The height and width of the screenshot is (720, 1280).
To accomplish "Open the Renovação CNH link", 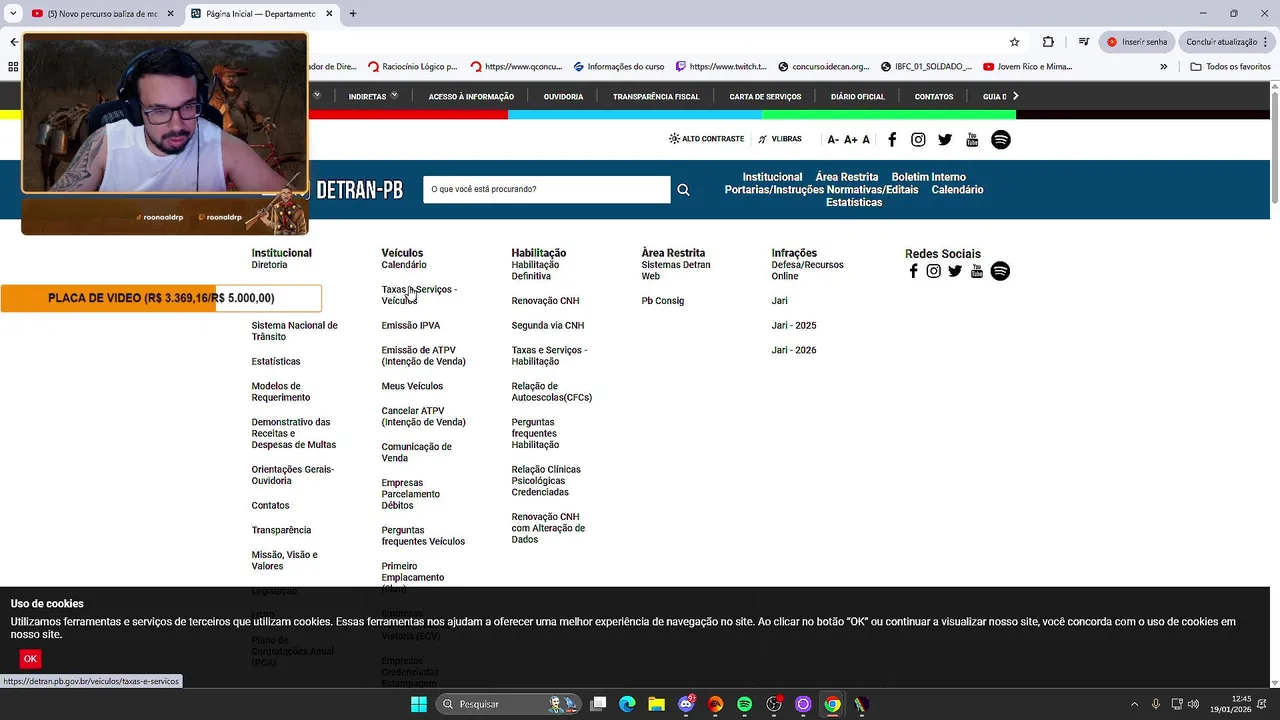I will tap(545, 301).
